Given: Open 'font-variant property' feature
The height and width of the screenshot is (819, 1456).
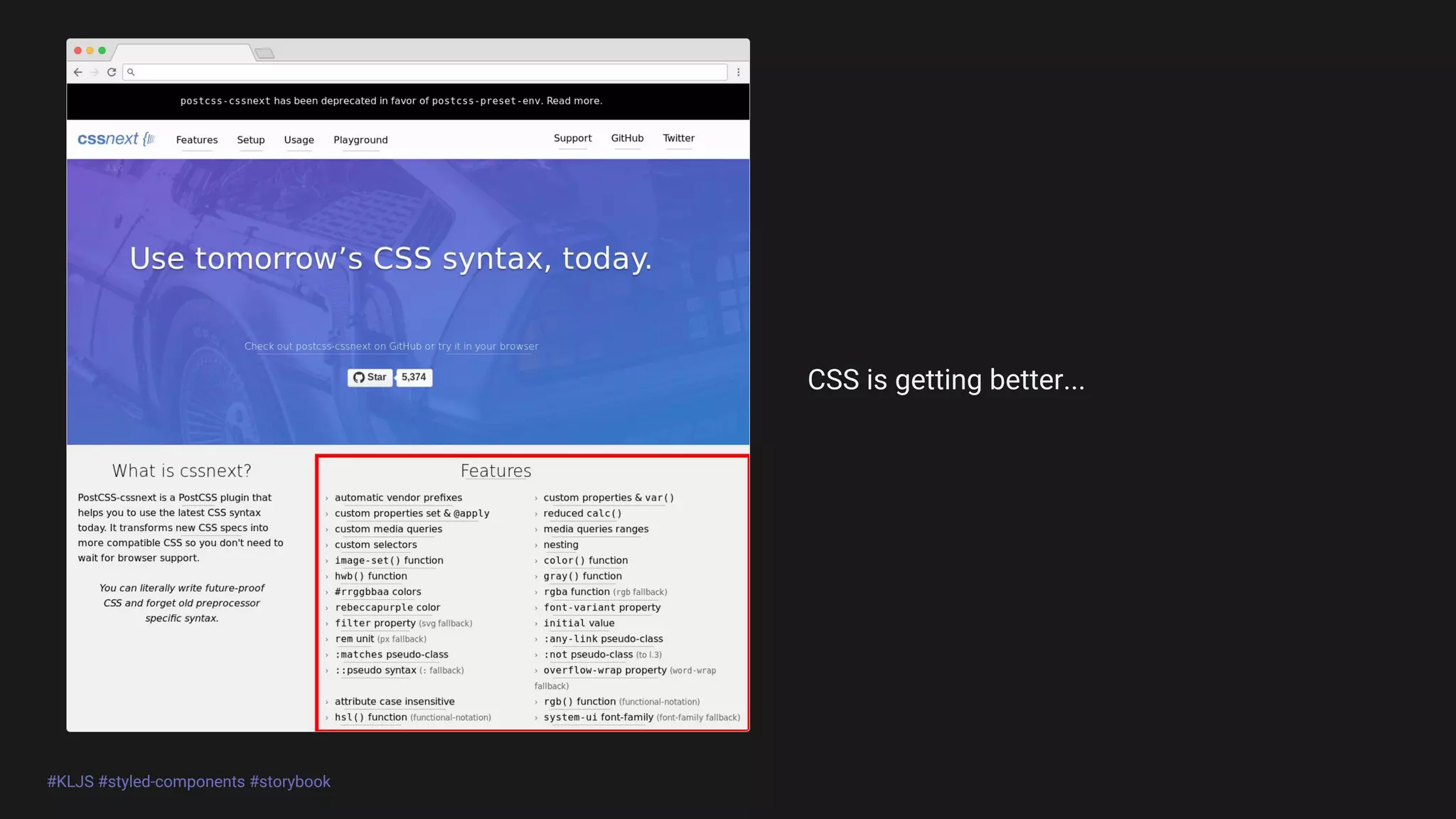Looking at the screenshot, I should pyautogui.click(x=602, y=607).
